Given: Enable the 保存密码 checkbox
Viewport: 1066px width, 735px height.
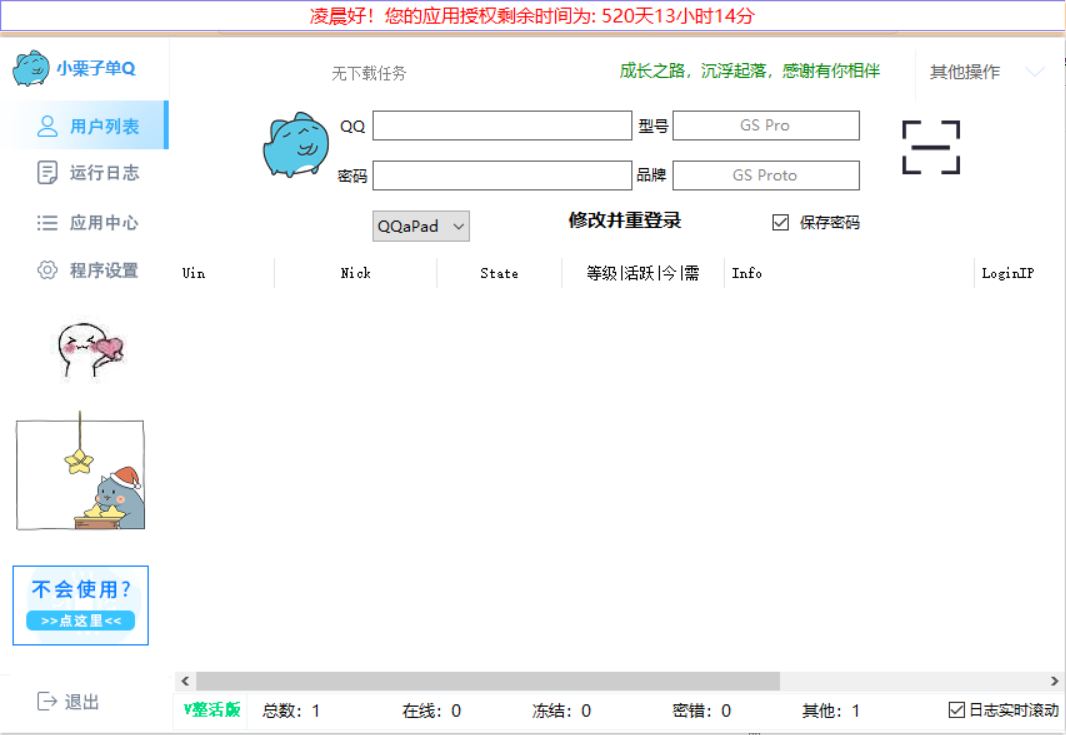Looking at the screenshot, I should [781, 222].
